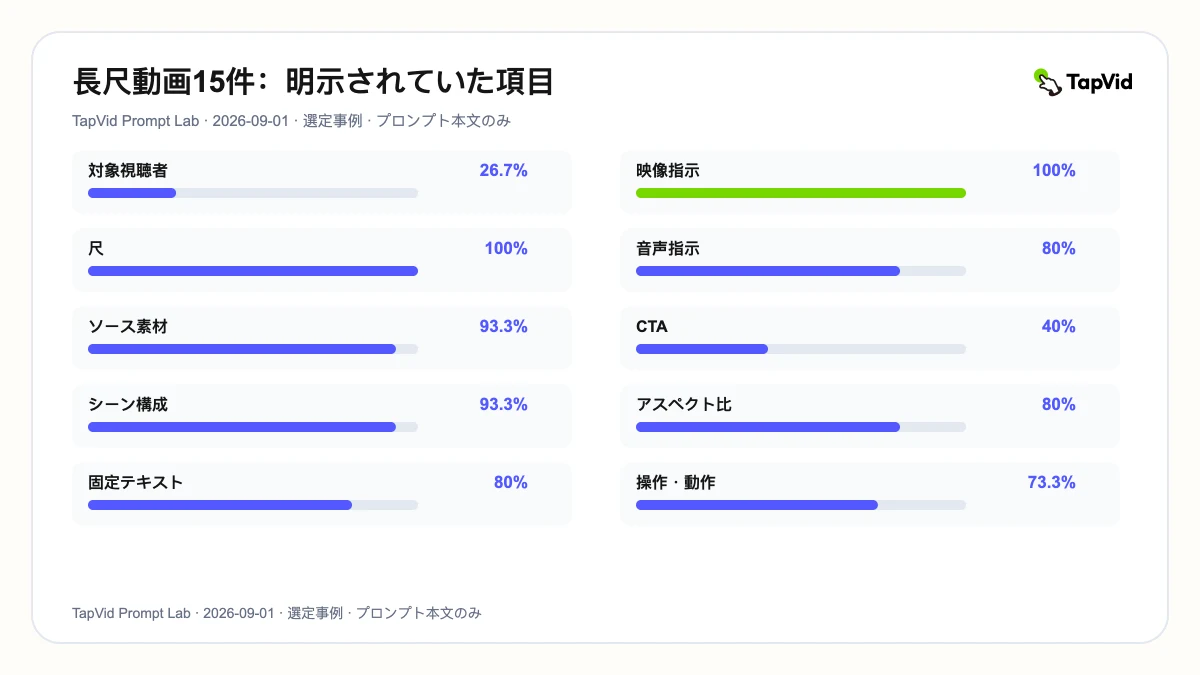This screenshot has width=1200, height=675.
Task: Select the アスペクト比 row label
Action: pos(690,405)
